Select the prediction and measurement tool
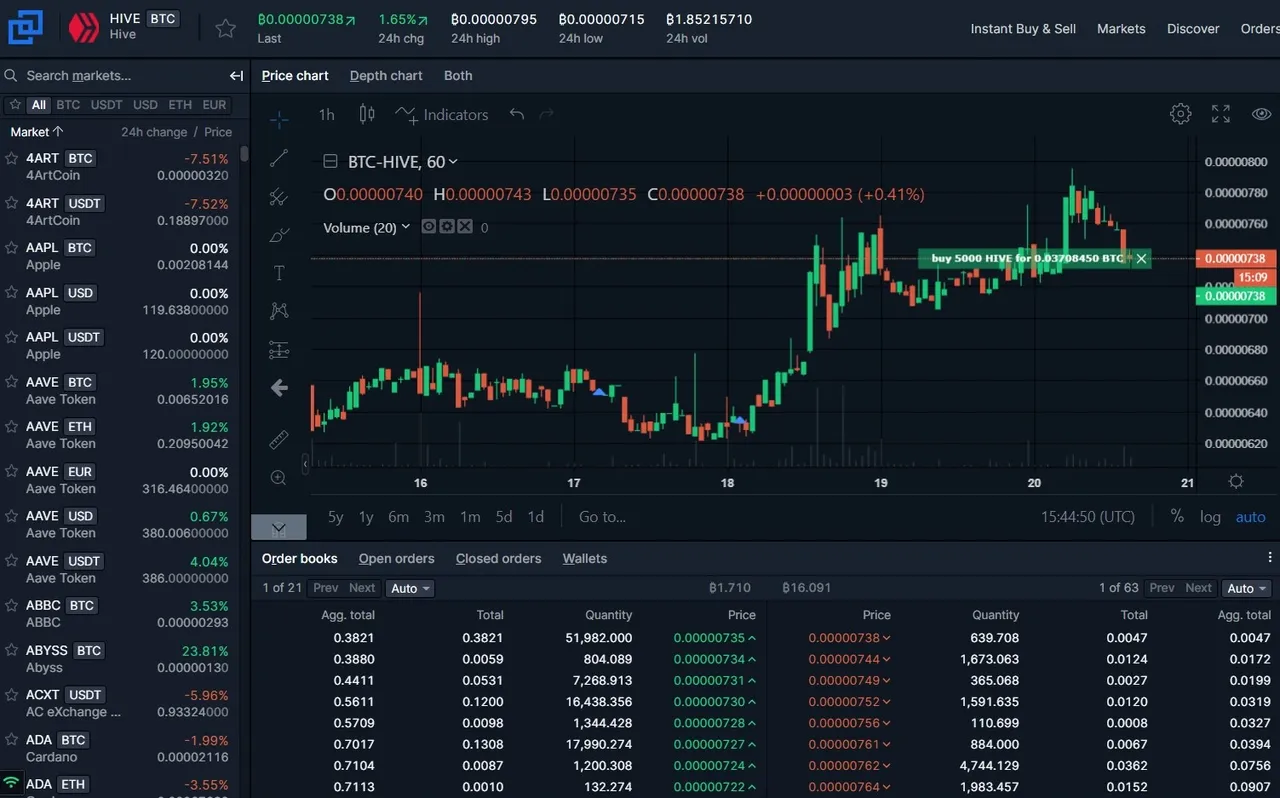1280x798 pixels. coord(279,350)
